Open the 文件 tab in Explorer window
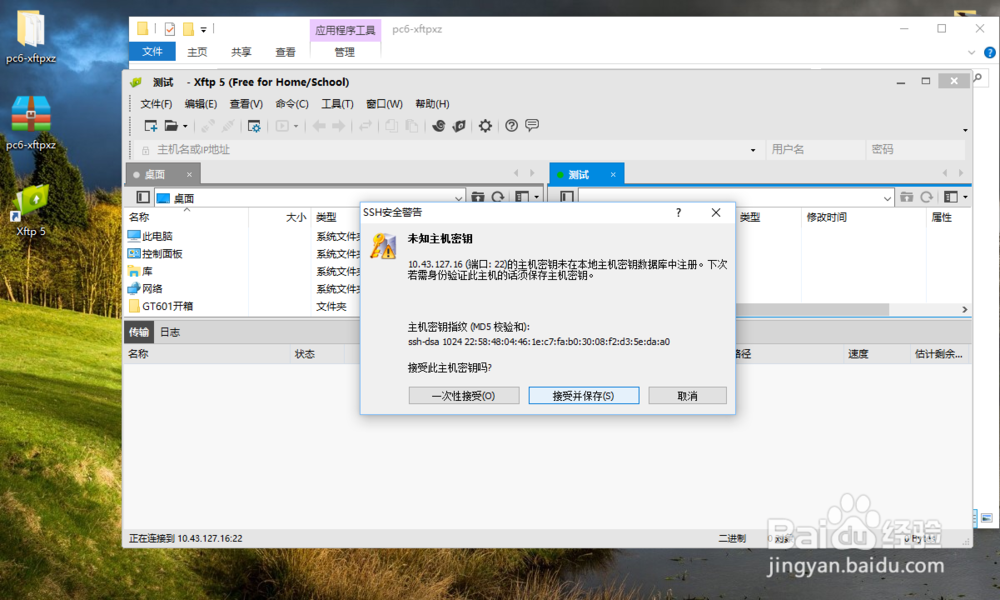Image resolution: width=1000 pixels, height=600 pixels. click(152, 51)
